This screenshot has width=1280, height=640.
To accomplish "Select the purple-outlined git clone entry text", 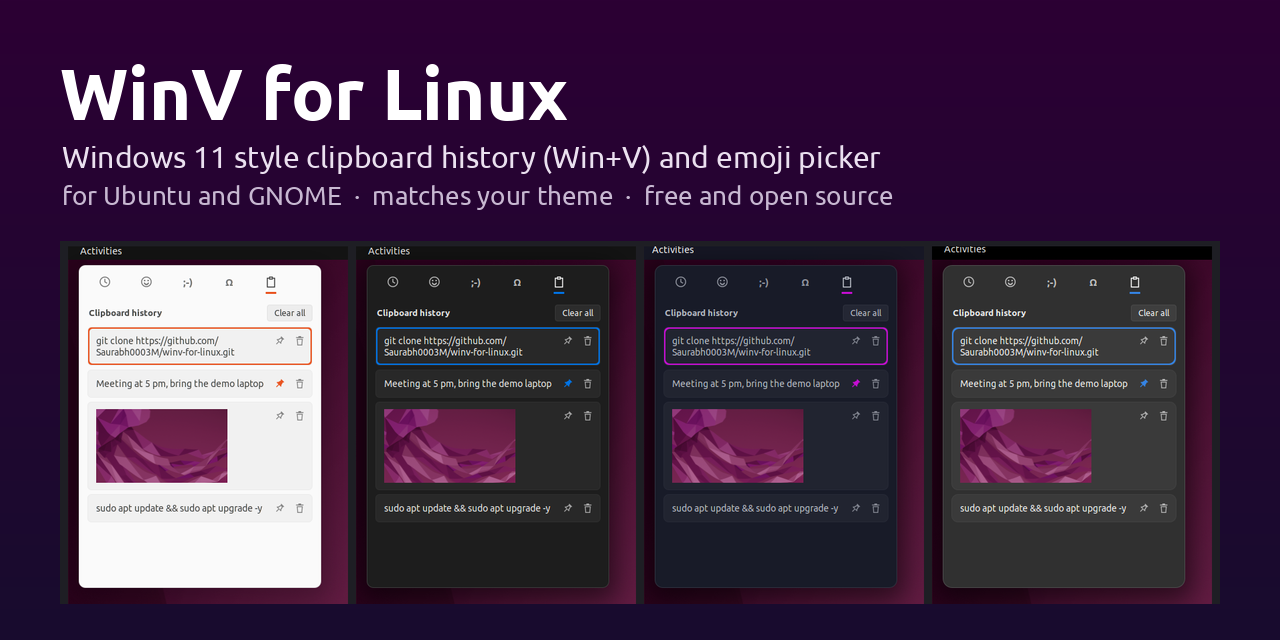I will click(x=741, y=346).
